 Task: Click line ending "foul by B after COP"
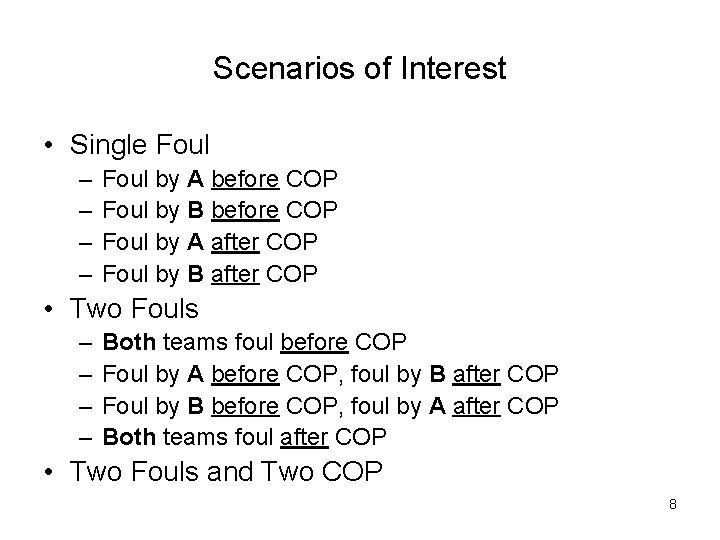pos(330,374)
